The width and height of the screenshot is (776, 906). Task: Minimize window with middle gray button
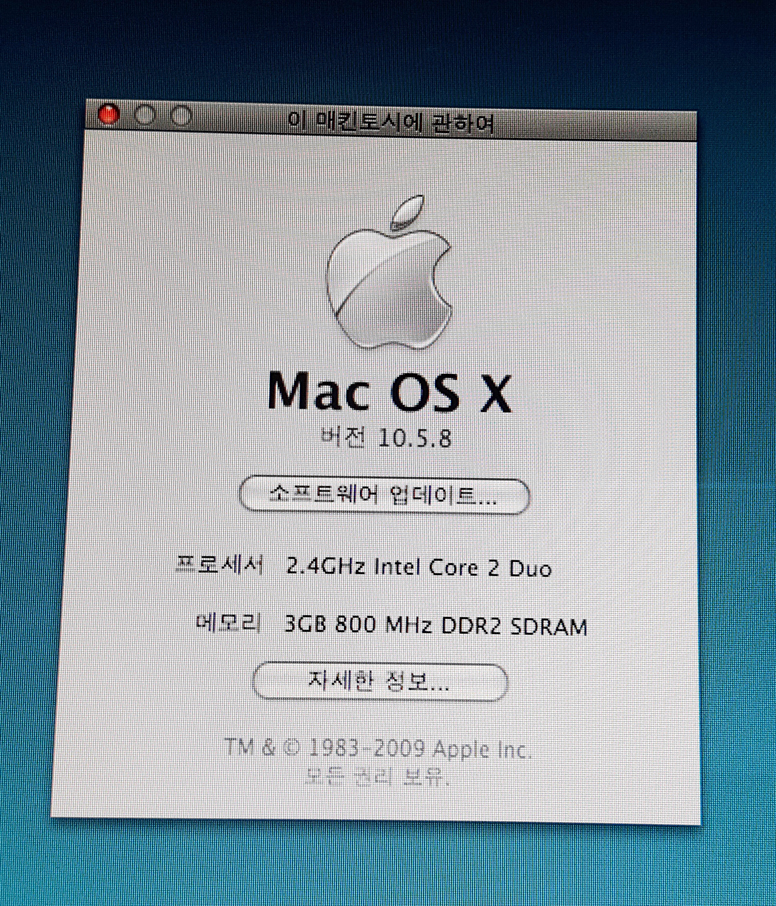pyautogui.click(x=145, y=116)
